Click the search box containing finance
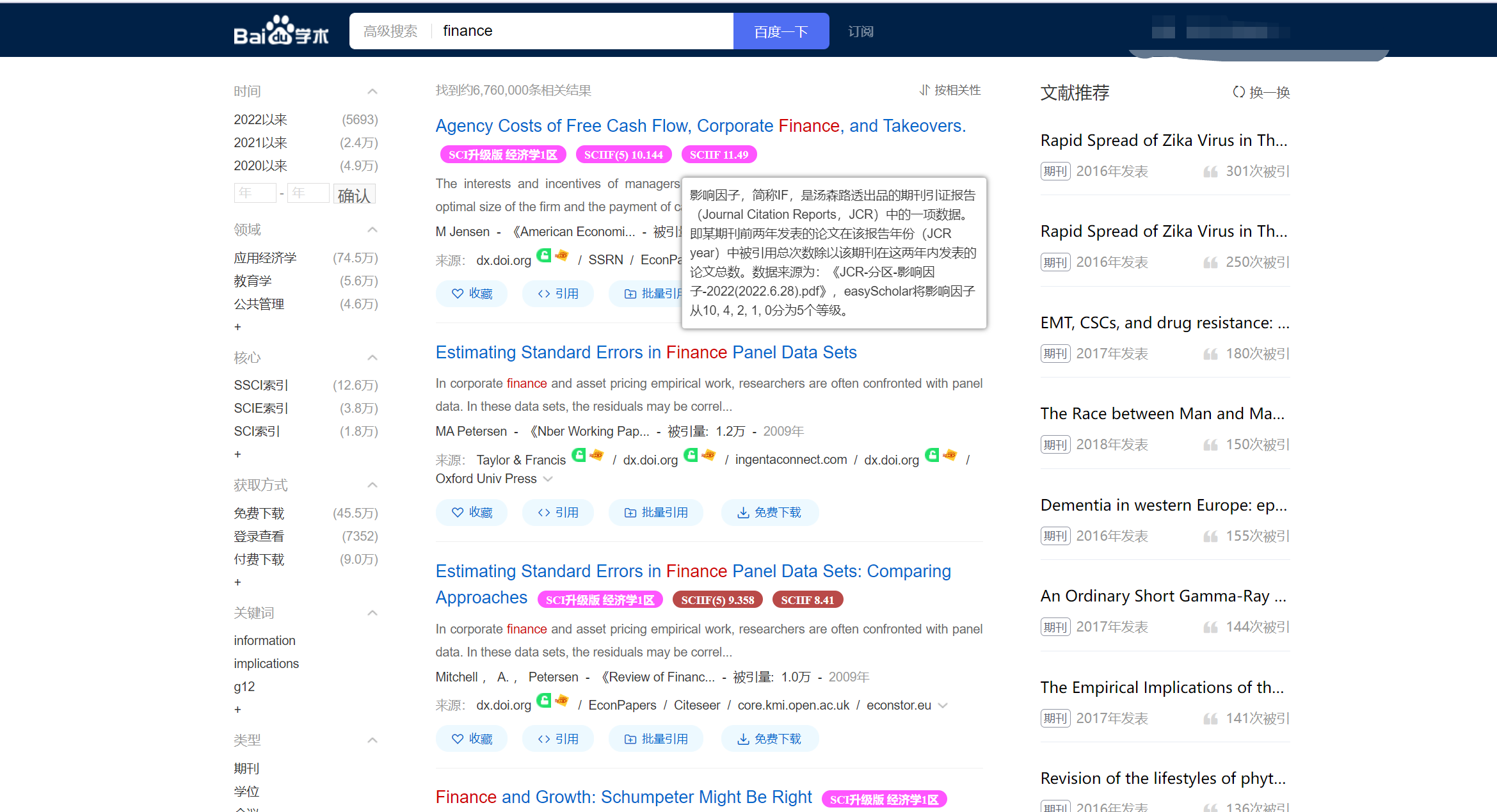This screenshot has height=812, width=1497. pyautogui.click(x=582, y=31)
